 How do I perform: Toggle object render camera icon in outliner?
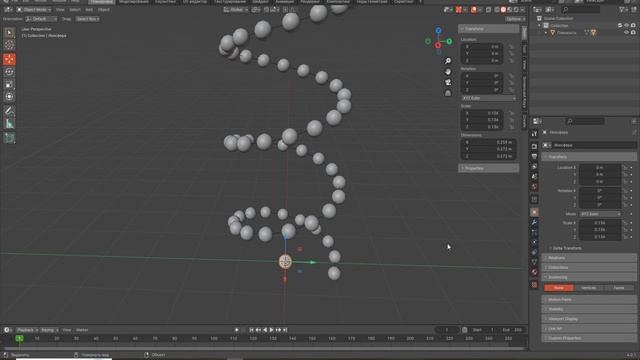pyautogui.click(x=633, y=32)
